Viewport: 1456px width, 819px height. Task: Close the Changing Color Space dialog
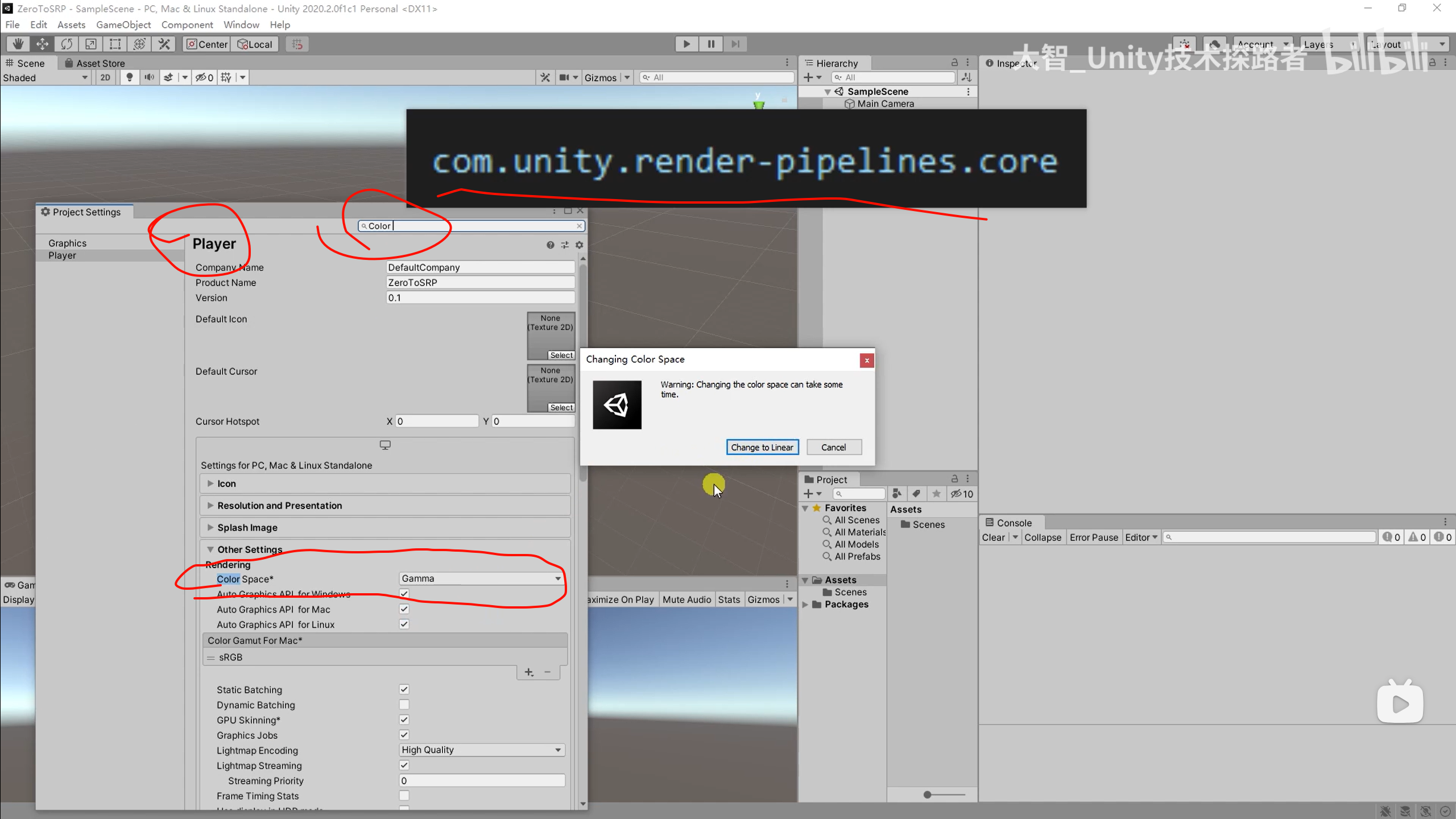(866, 360)
